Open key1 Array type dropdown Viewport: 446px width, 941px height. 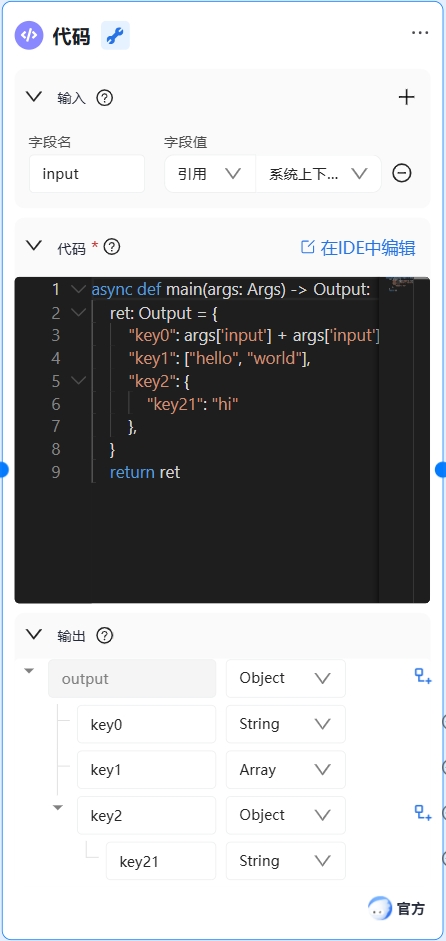tap(286, 770)
